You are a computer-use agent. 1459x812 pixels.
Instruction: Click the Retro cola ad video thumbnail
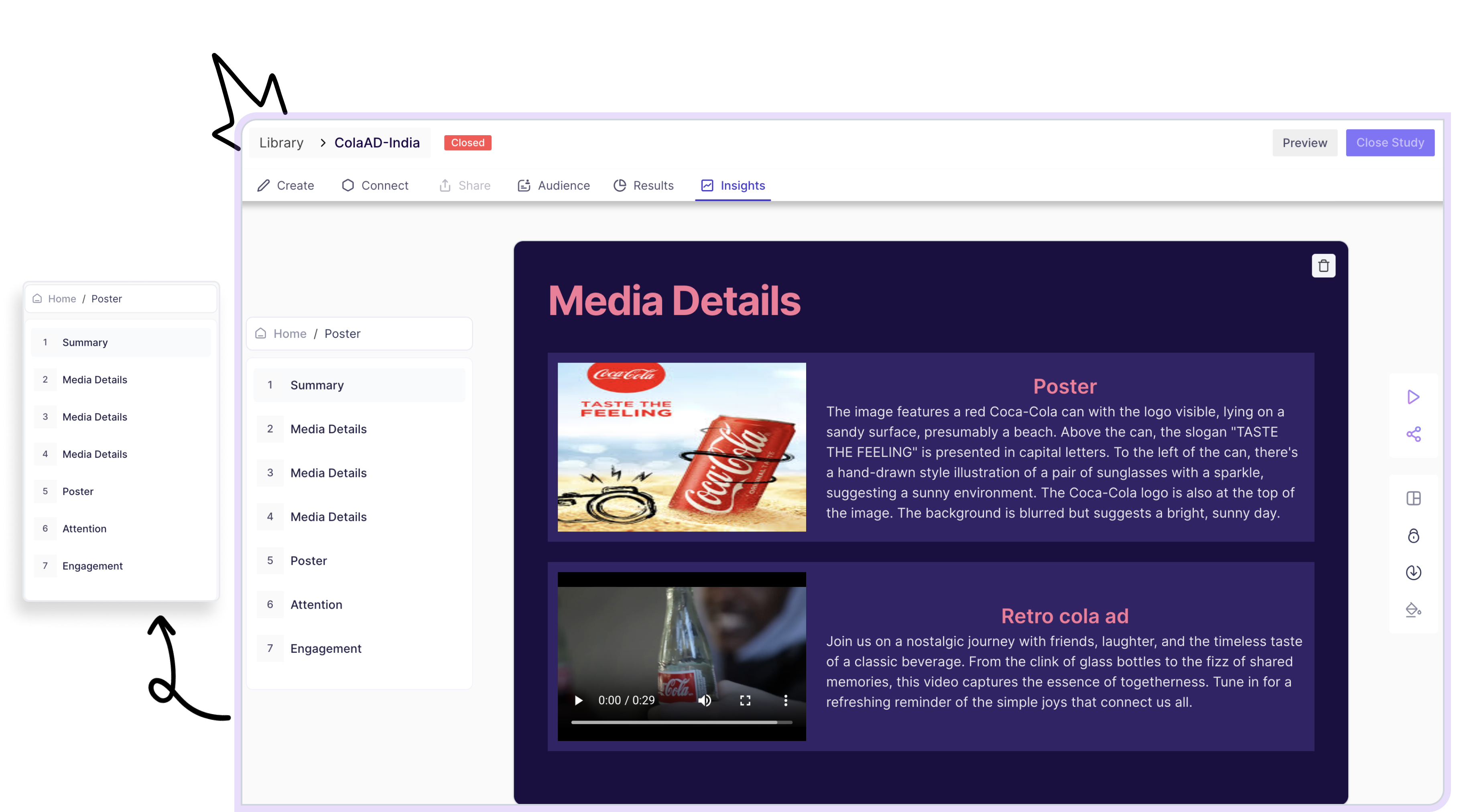click(x=681, y=656)
